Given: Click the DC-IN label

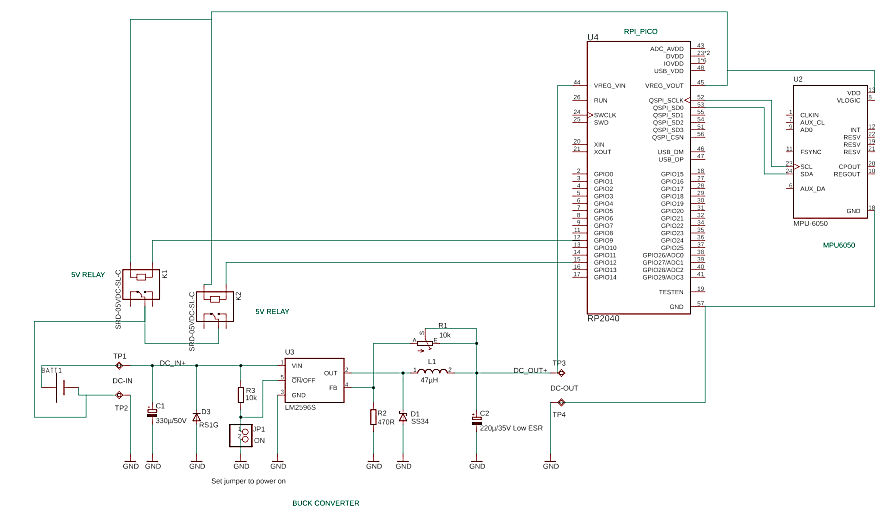Looking at the screenshot, I should [x=122, y=380].
